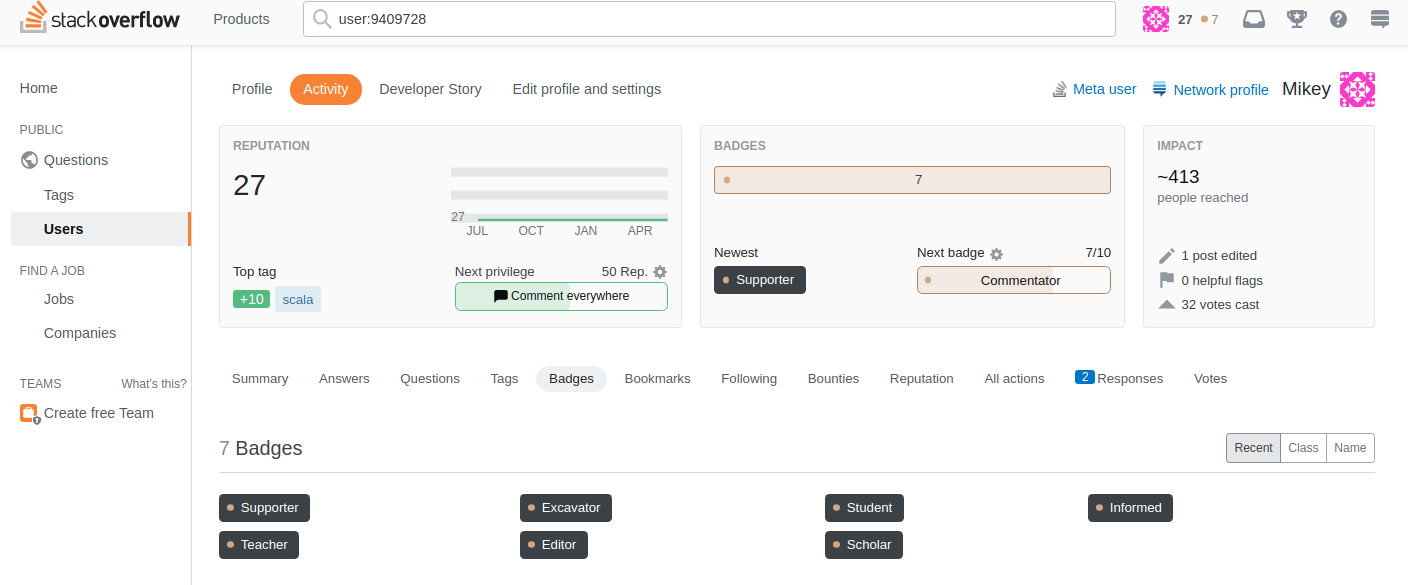Click the reputation graph progress chart
This screenshot has height=585, width=1408.
tap(559, 196)
